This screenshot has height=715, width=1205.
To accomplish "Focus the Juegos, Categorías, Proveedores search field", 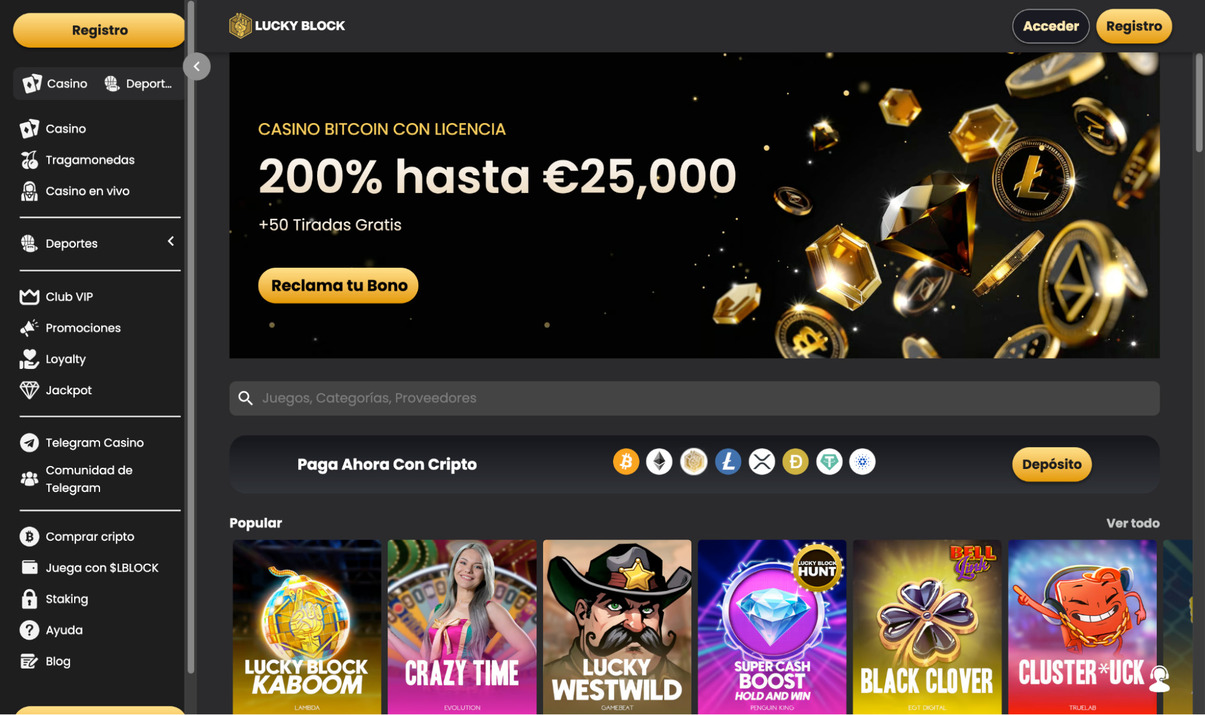I will click(694, 398).
